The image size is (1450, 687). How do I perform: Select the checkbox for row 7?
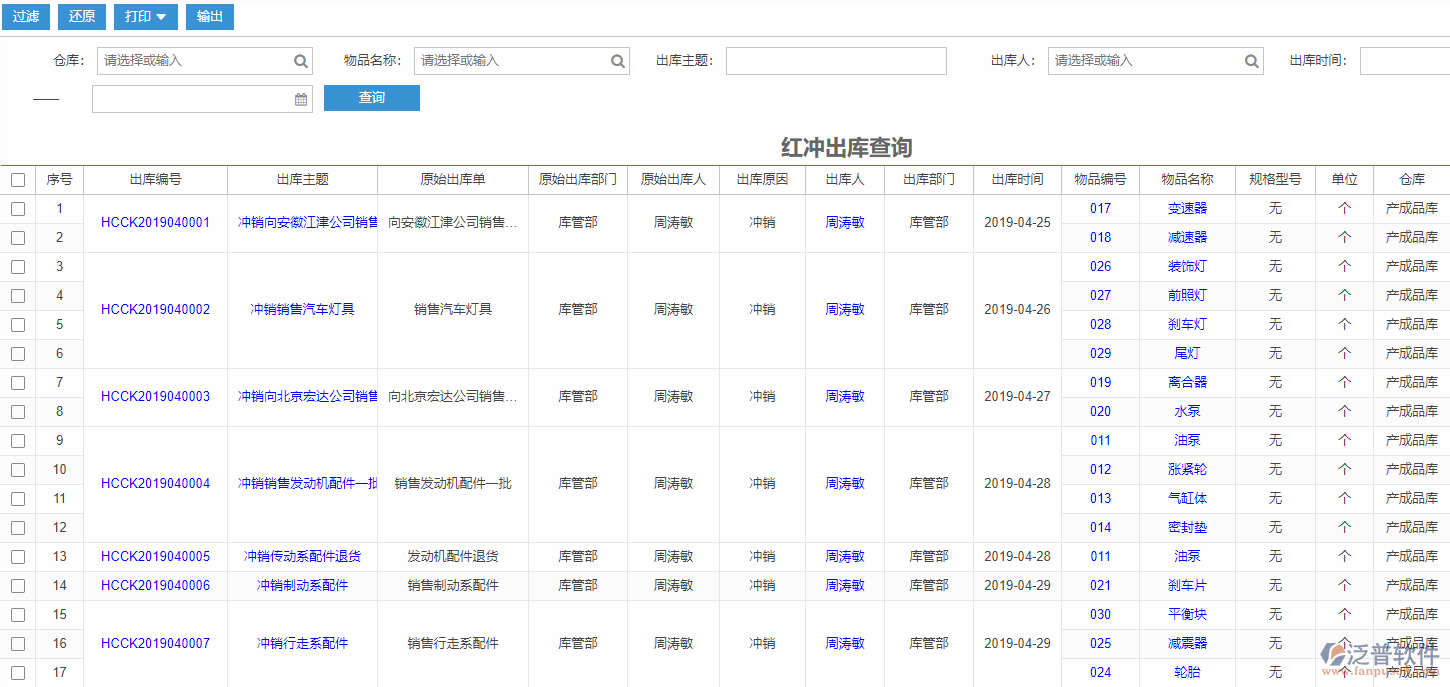point(17,382)
